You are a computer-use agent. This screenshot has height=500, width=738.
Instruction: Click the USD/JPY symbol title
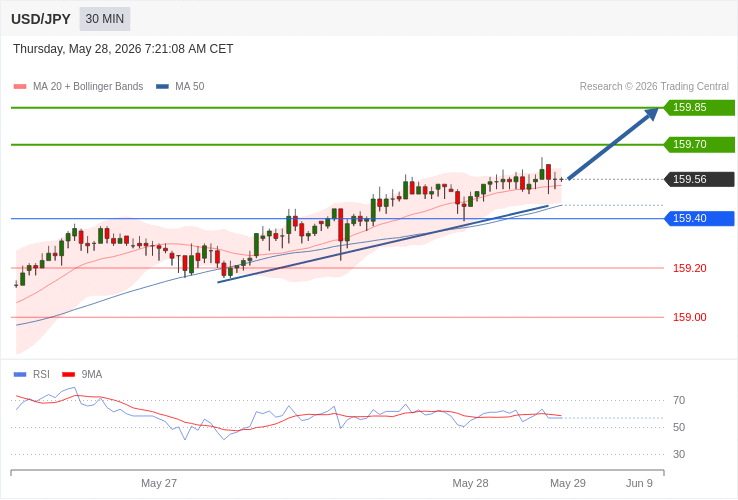click(x=41, y=19)
